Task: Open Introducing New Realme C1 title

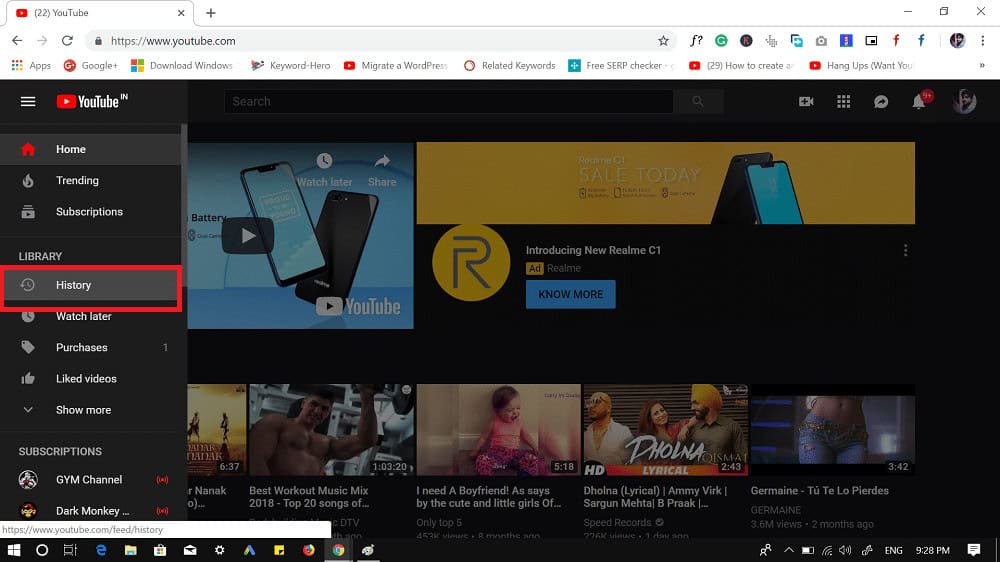Action: [x=593, y=250]
